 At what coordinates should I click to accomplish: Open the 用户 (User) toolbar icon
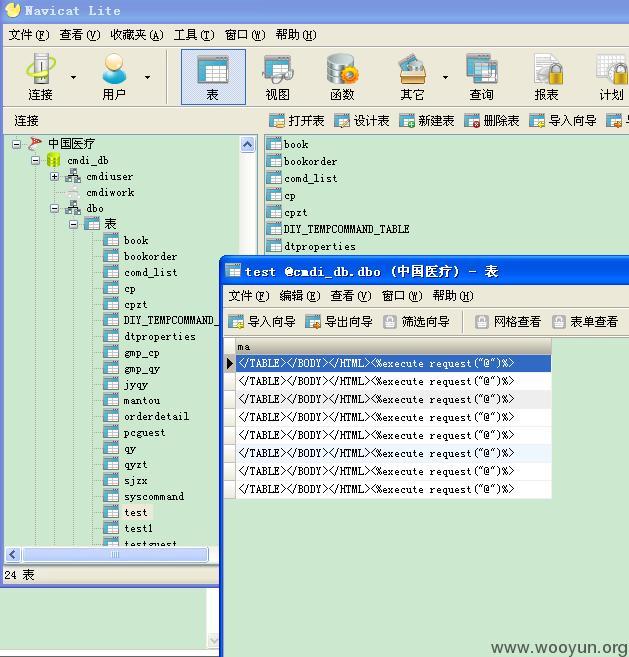pos(114,77)
